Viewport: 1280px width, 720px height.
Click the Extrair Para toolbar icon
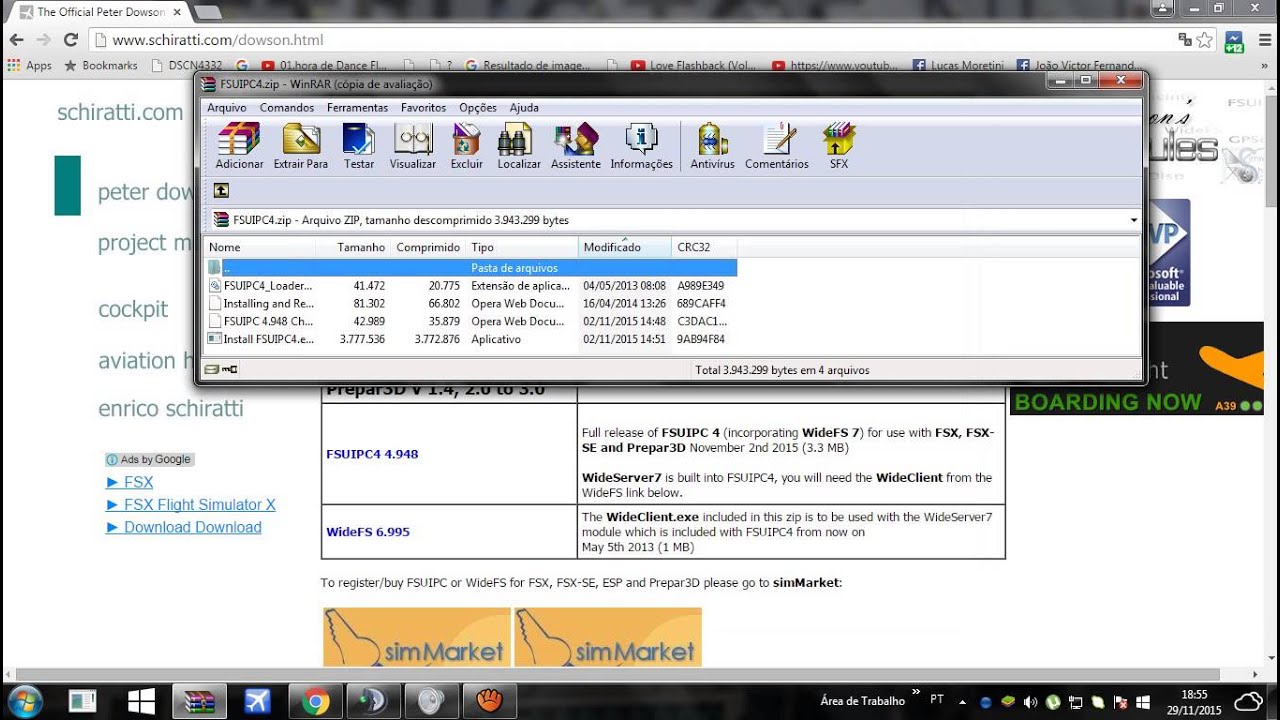[x=301, y=146]
